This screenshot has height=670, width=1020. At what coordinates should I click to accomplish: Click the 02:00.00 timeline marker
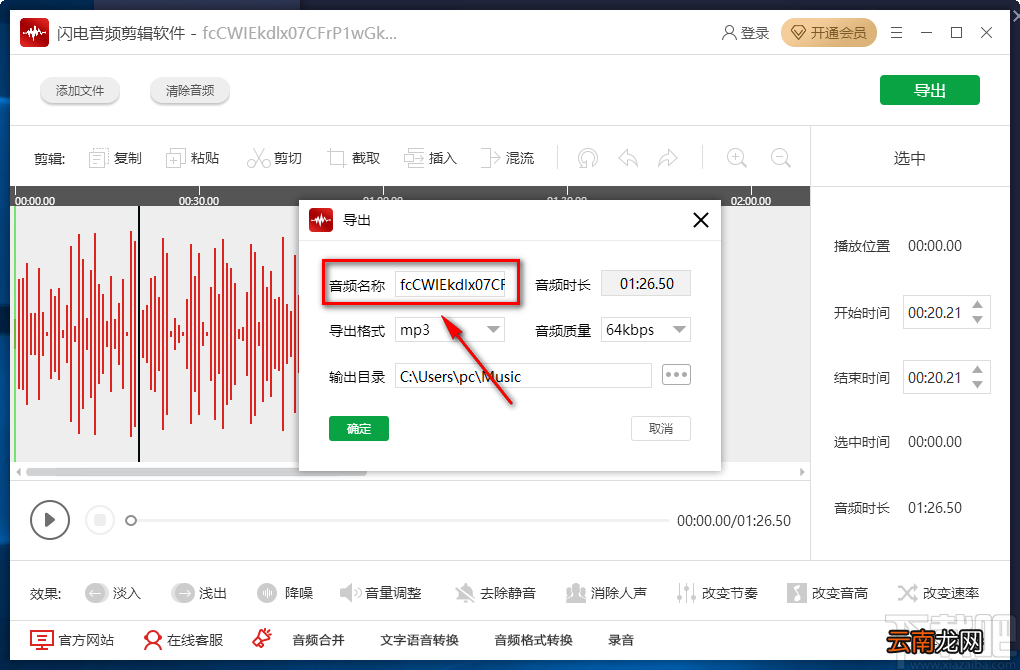coord(751,200)
